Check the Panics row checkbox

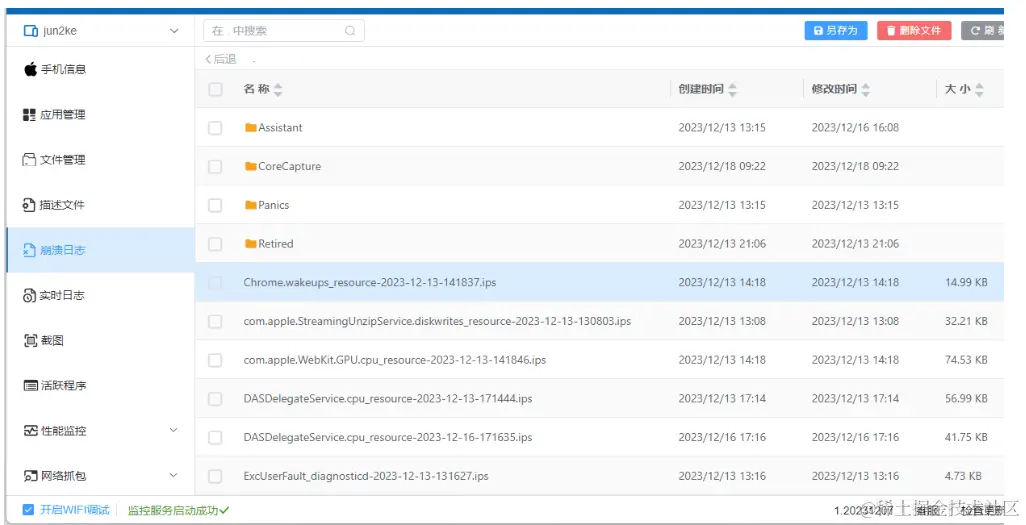pos(215,205)
